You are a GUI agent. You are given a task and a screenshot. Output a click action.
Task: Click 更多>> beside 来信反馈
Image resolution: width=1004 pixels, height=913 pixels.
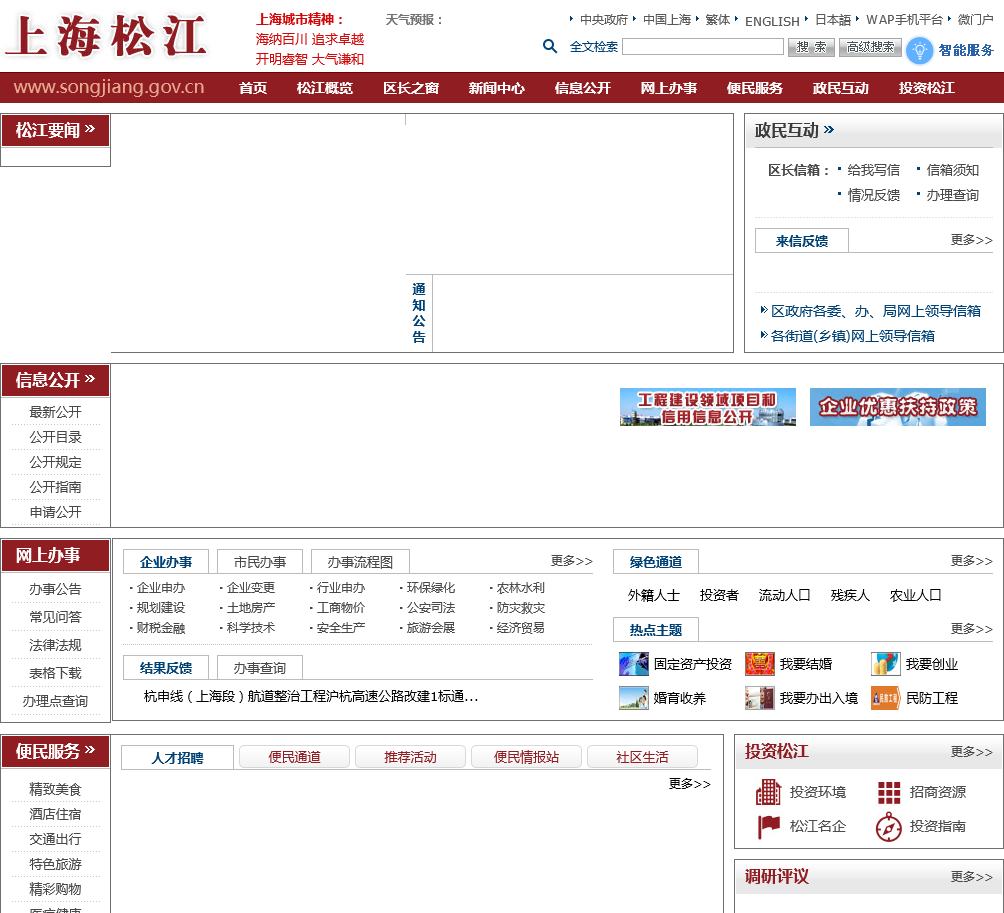coord(971,239)
